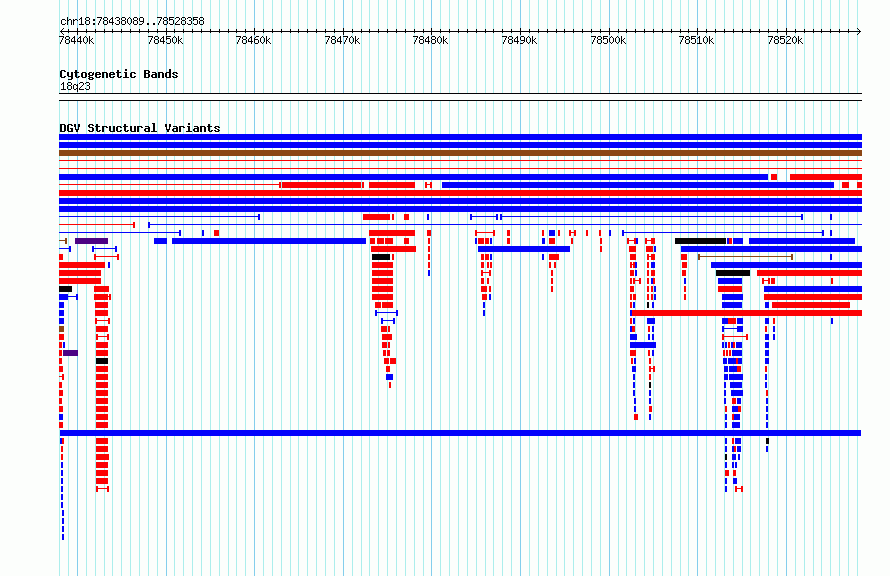Click the long black variant spanning 78508k to 78513k

700,241
